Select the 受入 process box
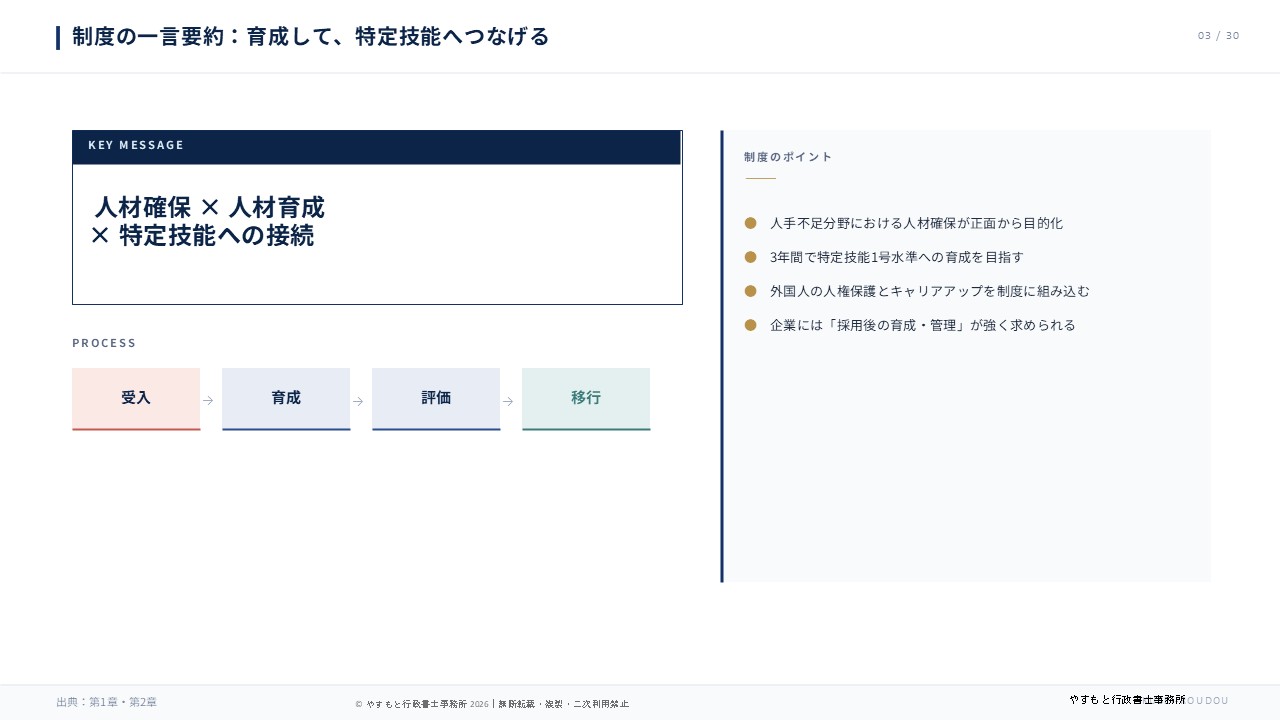The height and width of the screenshot is (720, 1280). point(136,399)
